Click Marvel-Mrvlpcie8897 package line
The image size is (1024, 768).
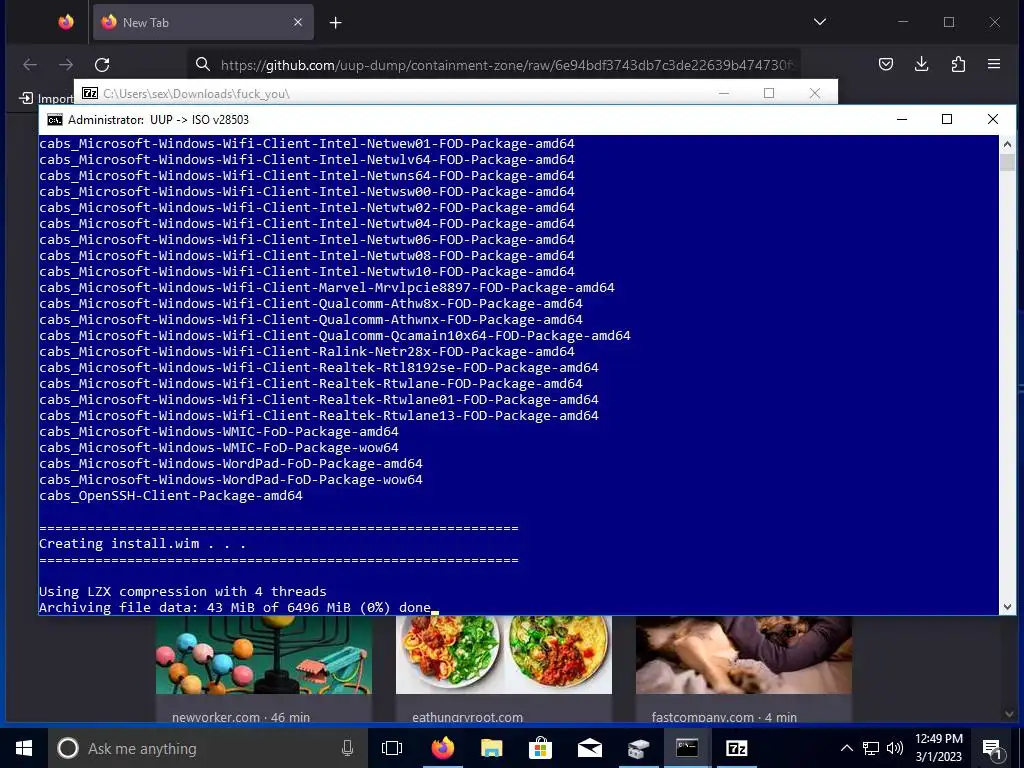(327, 287)
